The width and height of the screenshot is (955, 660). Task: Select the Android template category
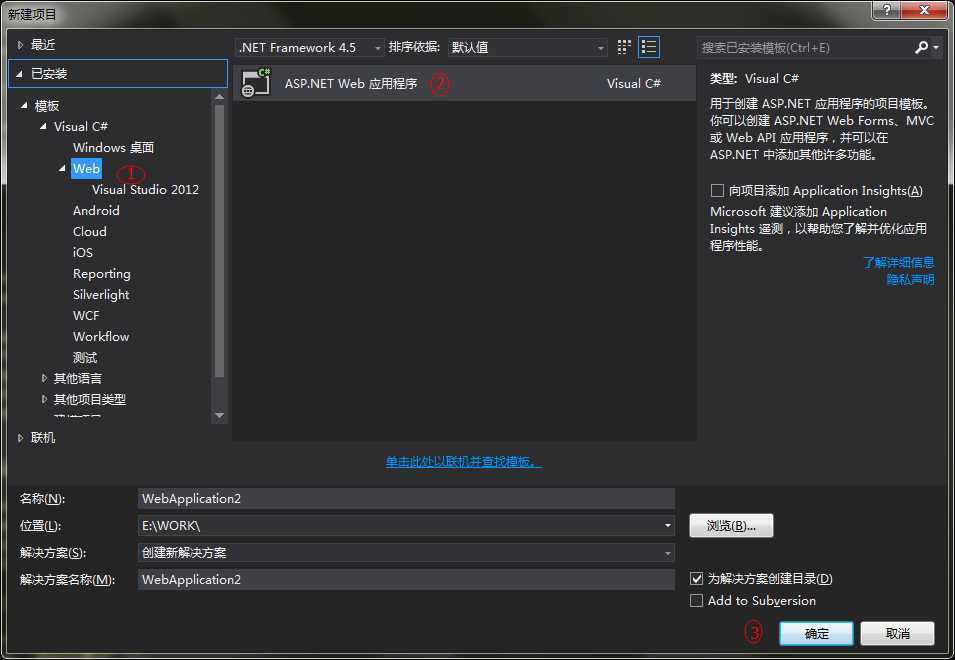pos(96,211)
